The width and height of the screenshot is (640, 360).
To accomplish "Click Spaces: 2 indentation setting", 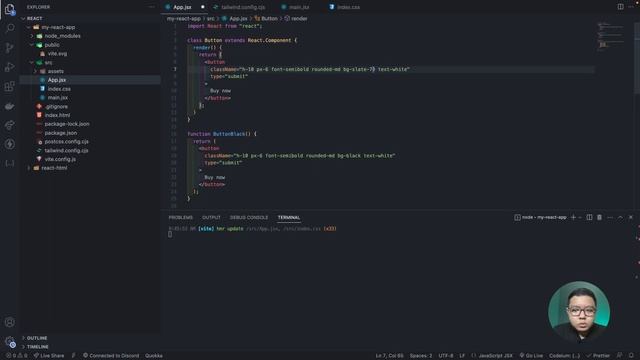I will click(x=420, y=356).
